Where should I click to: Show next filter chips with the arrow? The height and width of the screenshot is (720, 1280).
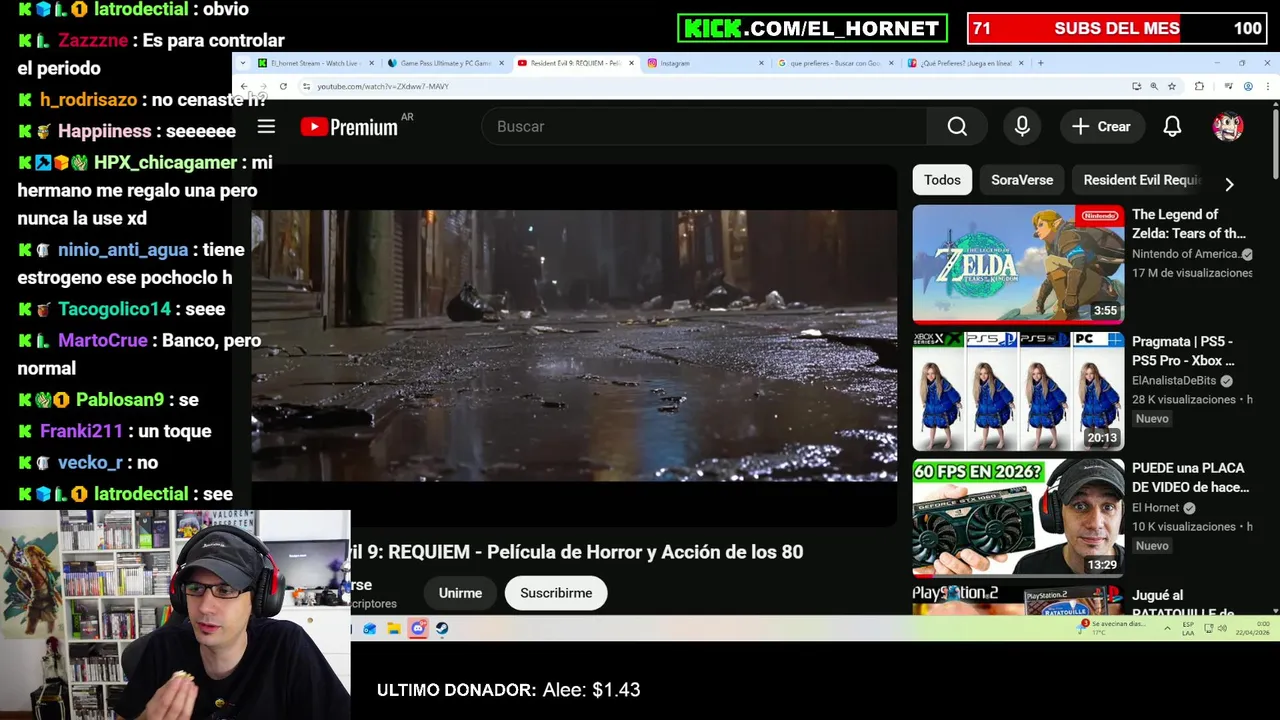click(1229, 184)
